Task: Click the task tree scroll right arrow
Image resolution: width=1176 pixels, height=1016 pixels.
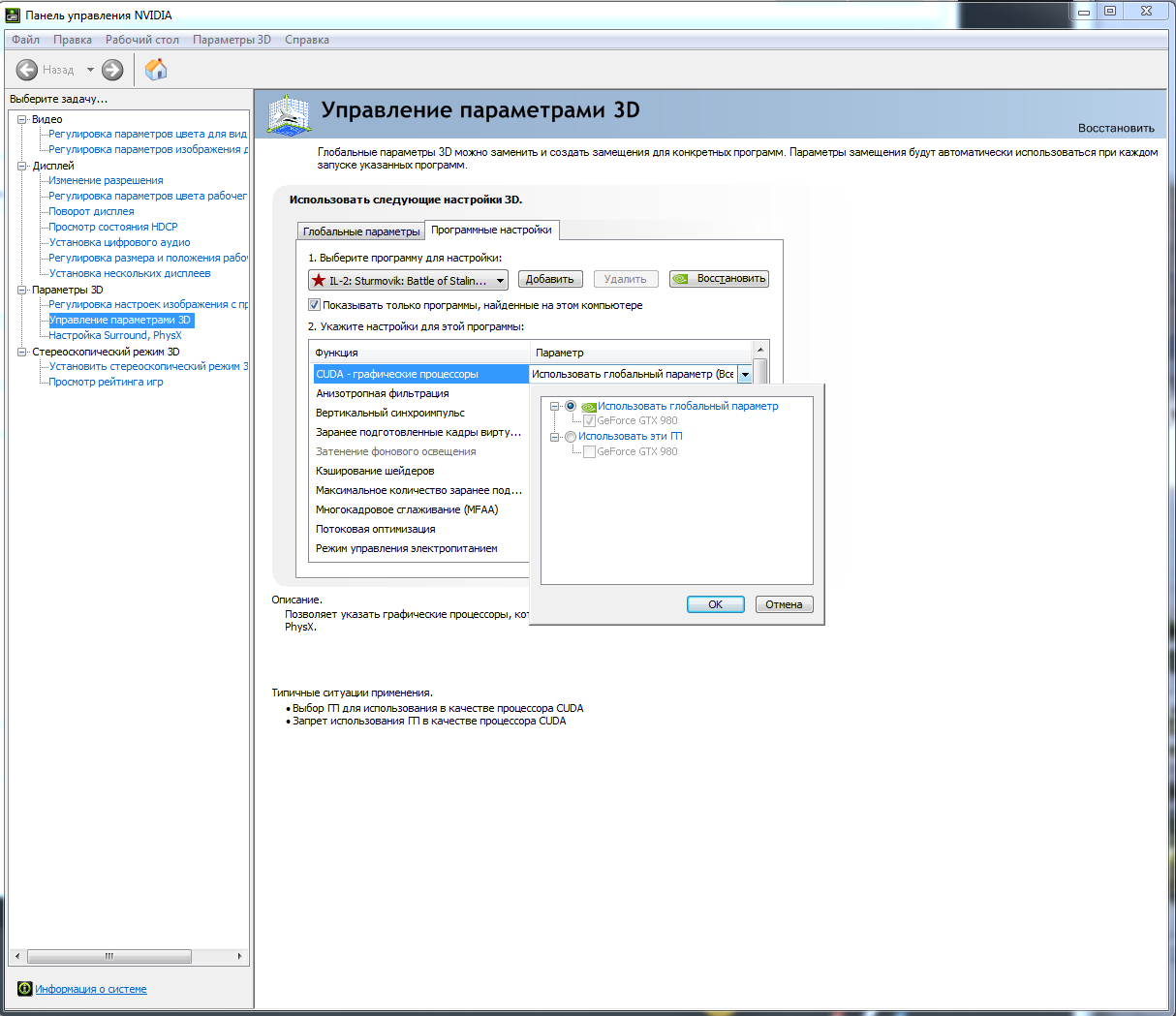Action: click(240, 956)
